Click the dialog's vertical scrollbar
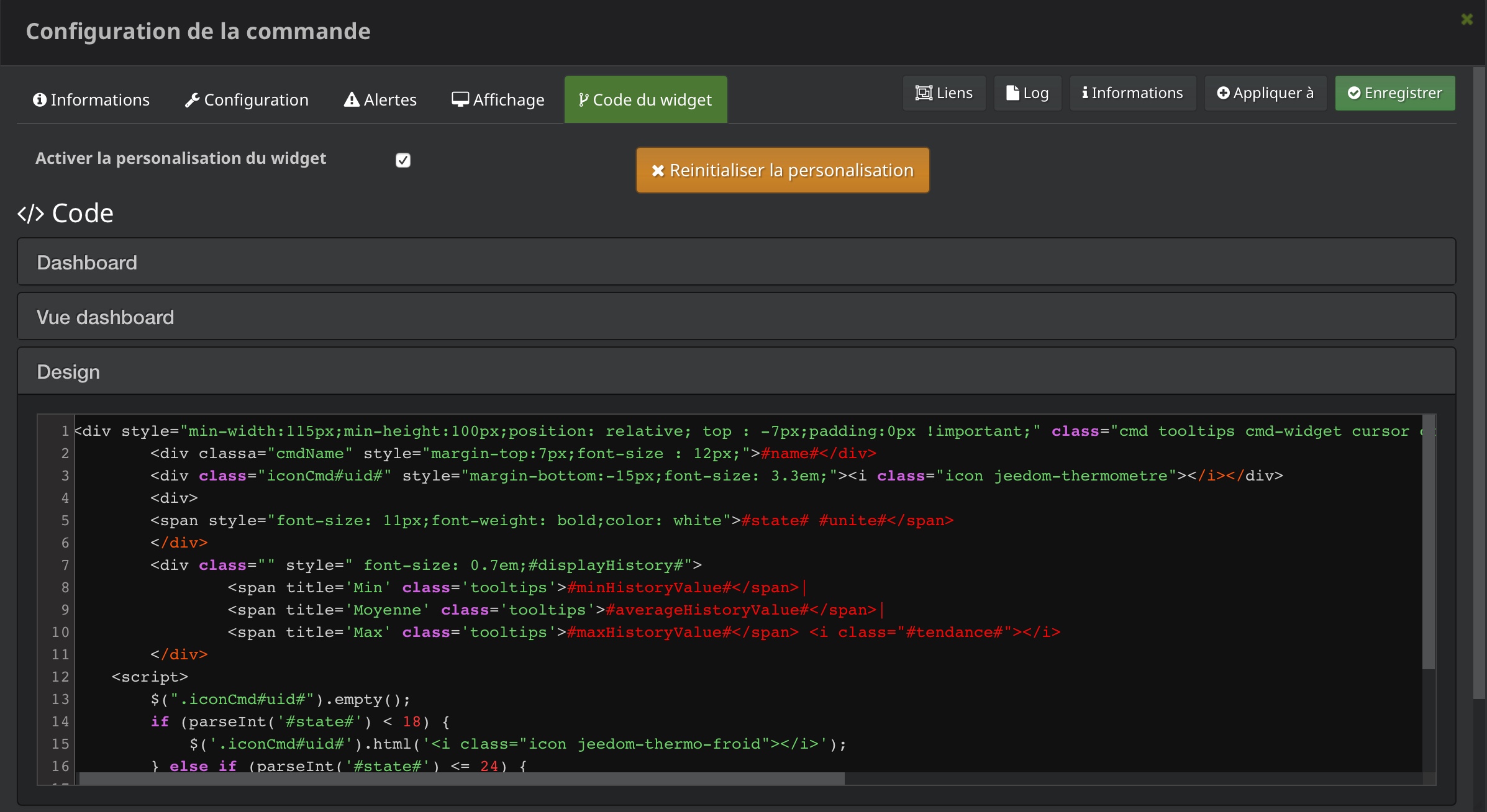 [1479, 383]
